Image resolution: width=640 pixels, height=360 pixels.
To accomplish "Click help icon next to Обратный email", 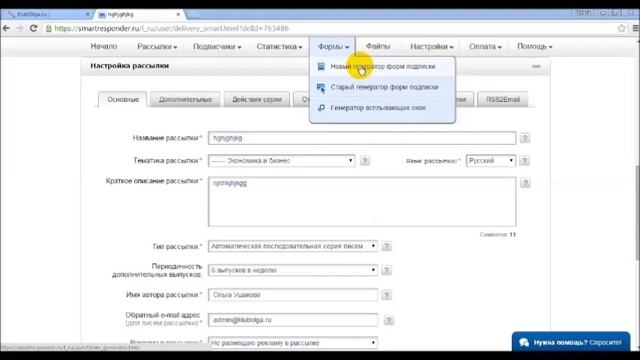I will coord(389,320).
